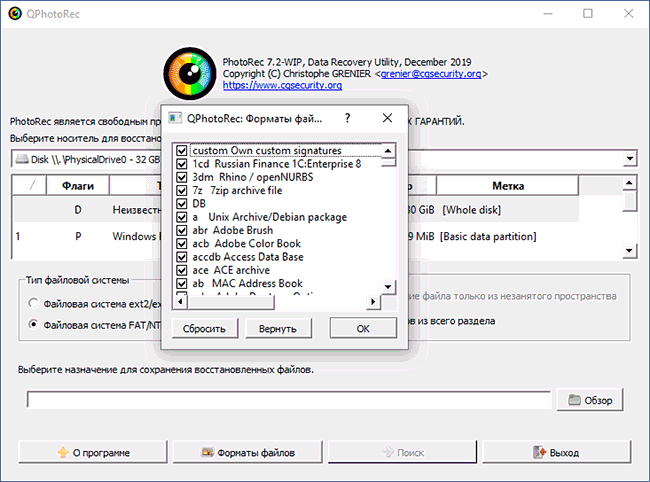Select the FAT/NTFS file system radio
Screen dimensions: 650x482
coord(33,324)
